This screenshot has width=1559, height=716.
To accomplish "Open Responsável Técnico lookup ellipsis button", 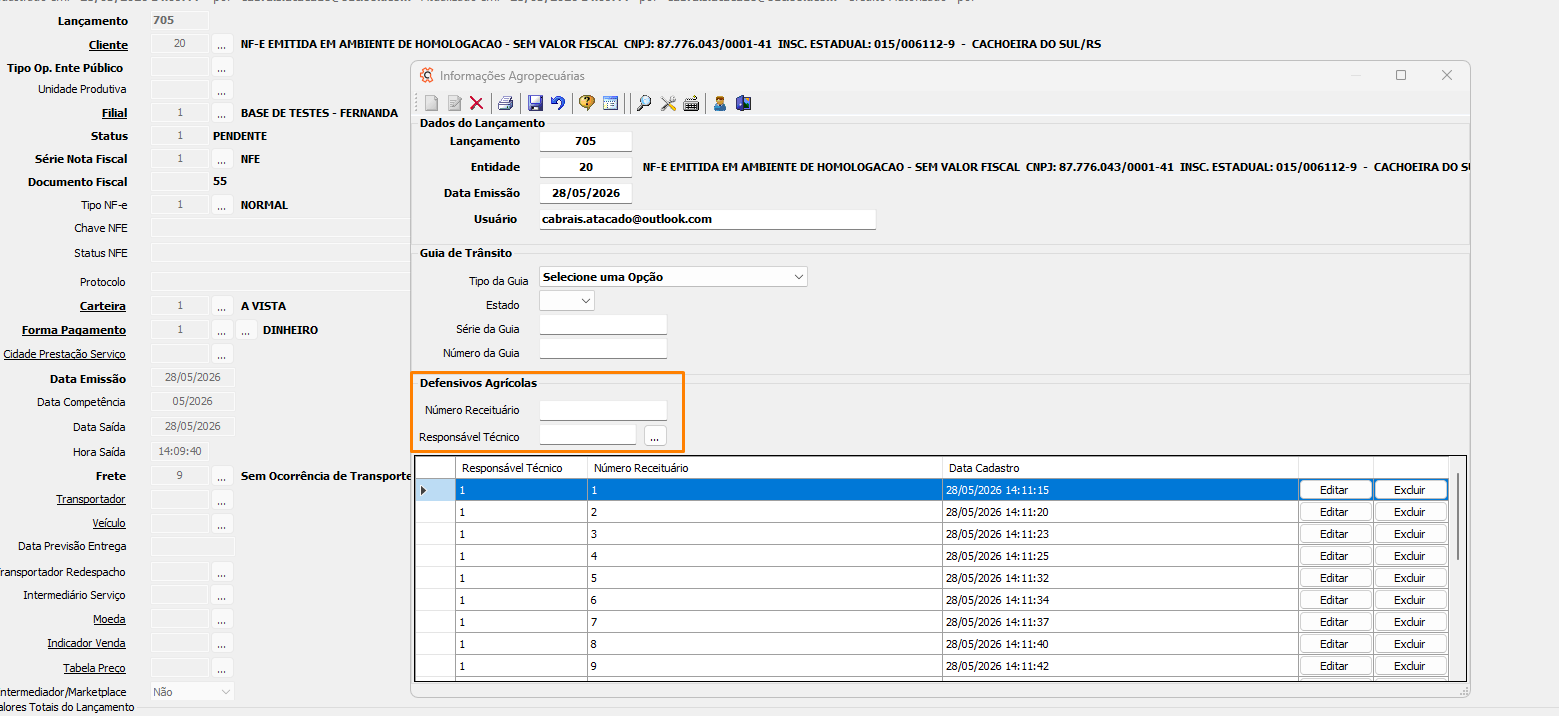I will click(x=655, y=436).
